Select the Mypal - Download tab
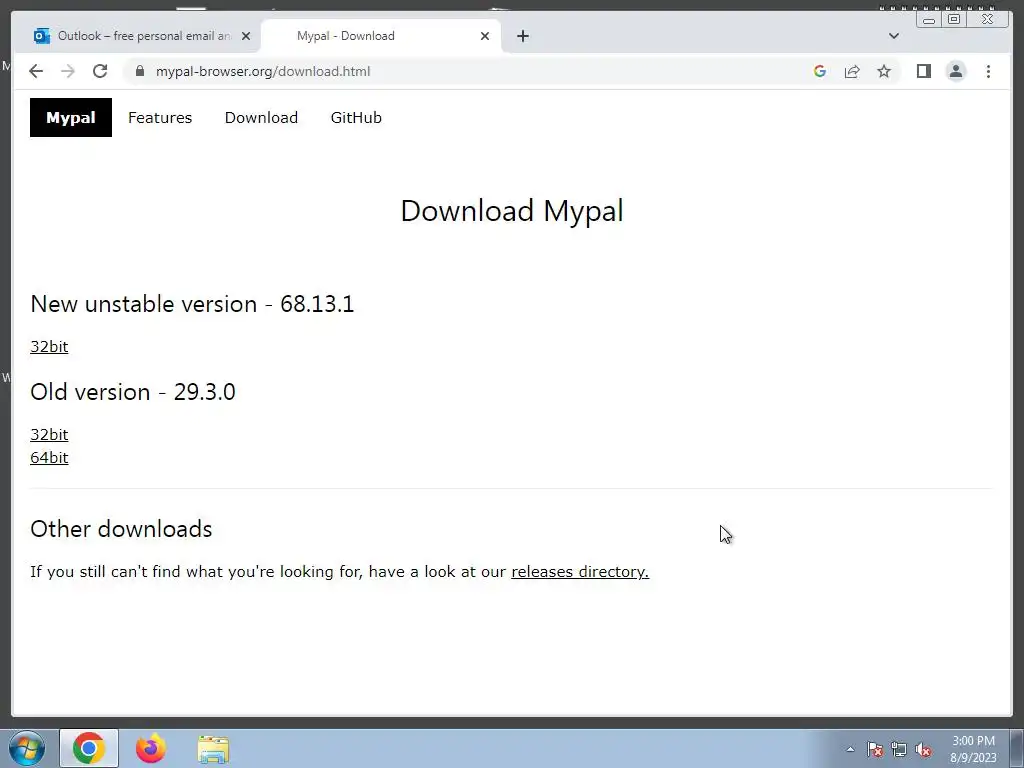 click(x=381, y=36)
